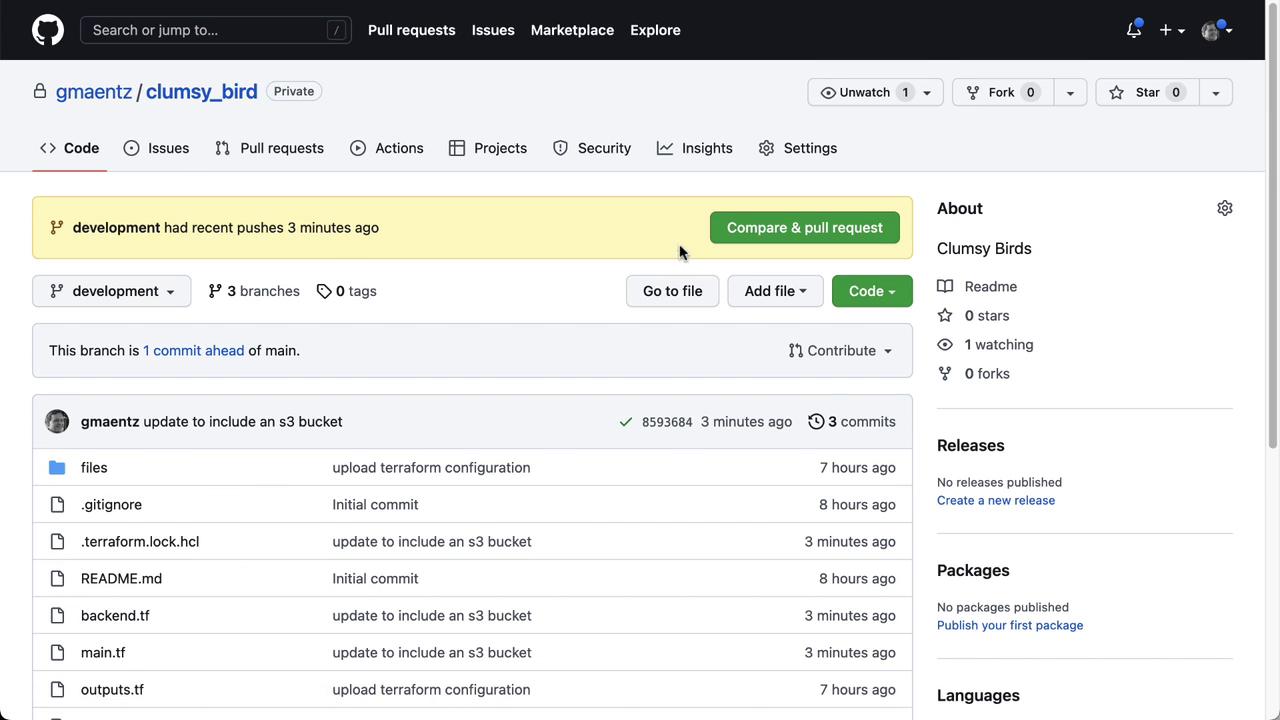The height and width of the screenshot is (720, 1280).
Task: Open the files folder icon
Action: pos(57,468)
